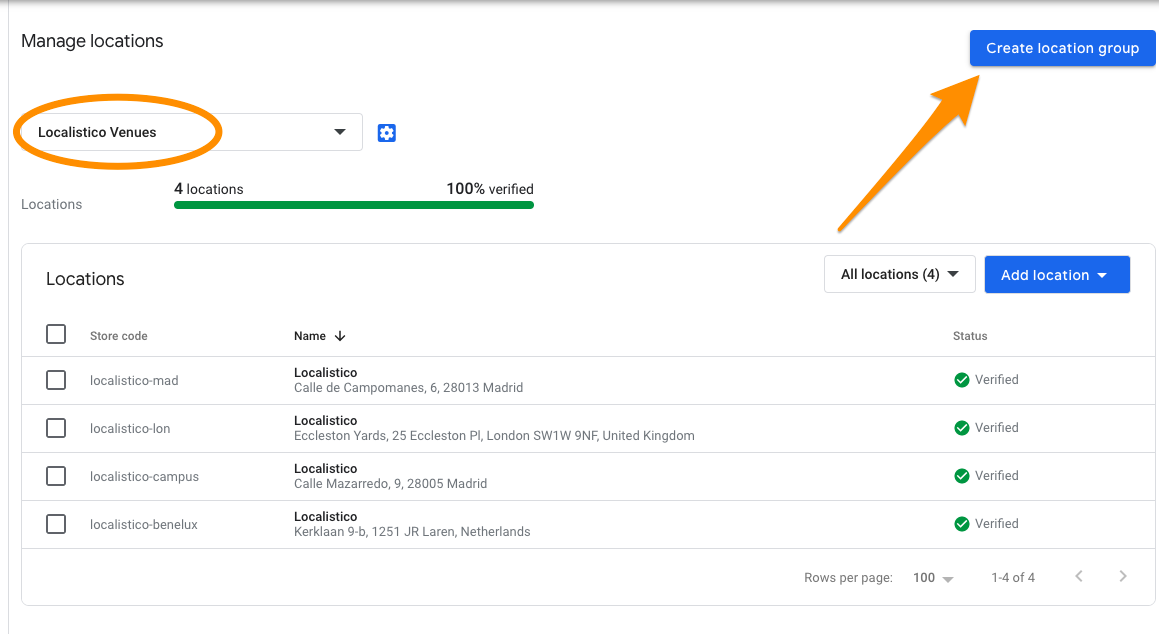Image resolution: width=1159 pixels, height=634 pixels.
Task: Expand the All locations (4) filter
Action: [900, 274]
